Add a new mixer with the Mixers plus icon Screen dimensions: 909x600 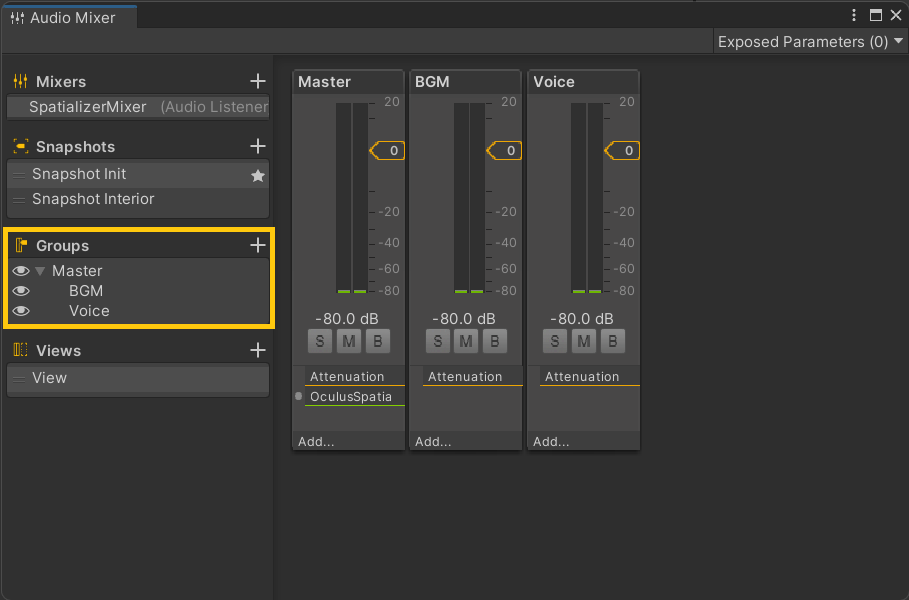257,81
